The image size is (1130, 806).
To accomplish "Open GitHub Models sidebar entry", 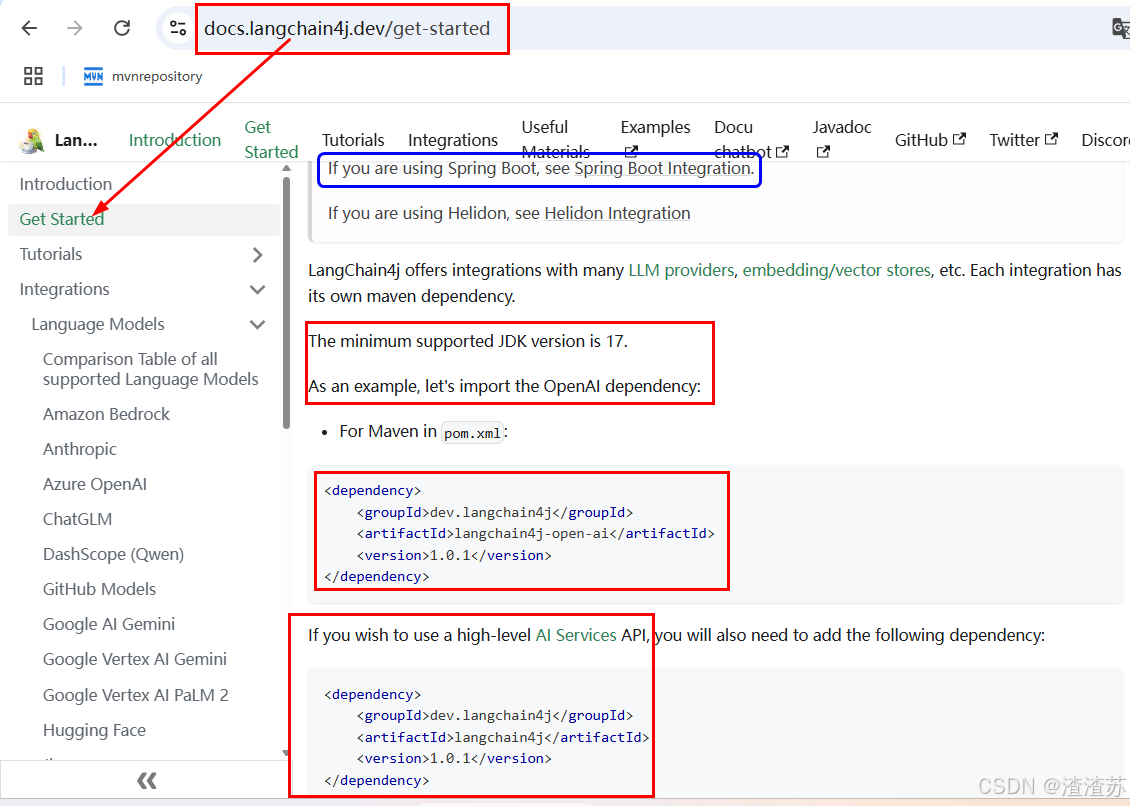I will [x=99, y=589].
